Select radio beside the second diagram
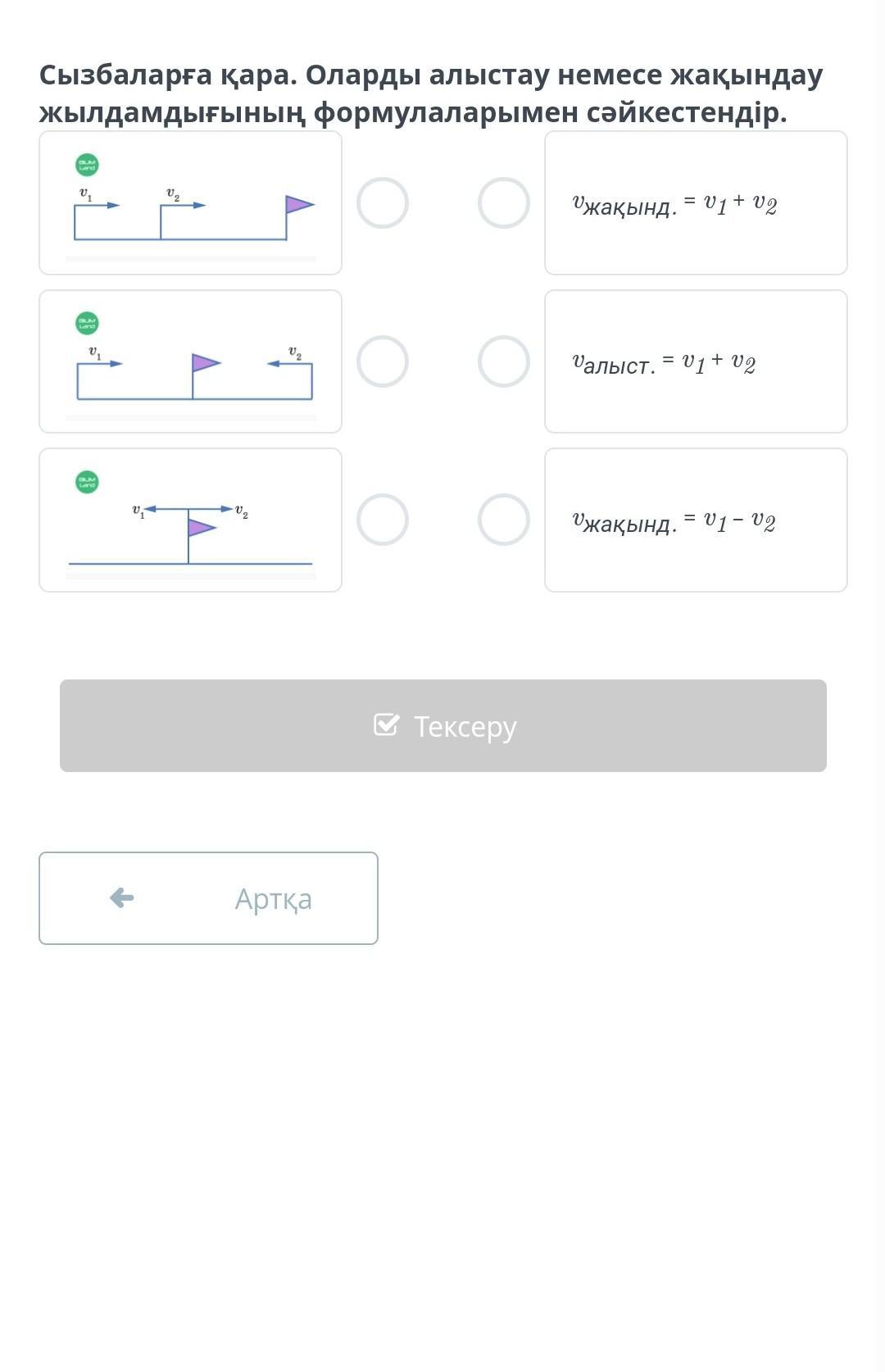 (x=382, y=361)
